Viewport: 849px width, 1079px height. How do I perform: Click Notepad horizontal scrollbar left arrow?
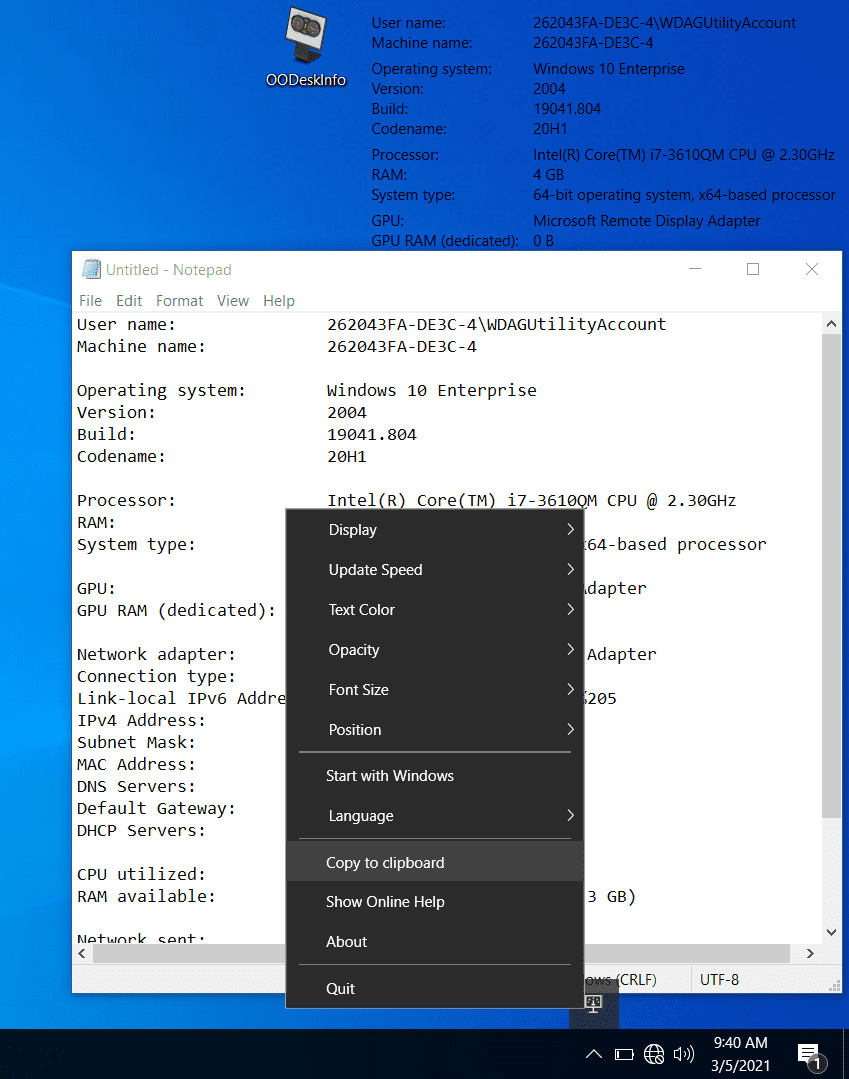point(82,953)
